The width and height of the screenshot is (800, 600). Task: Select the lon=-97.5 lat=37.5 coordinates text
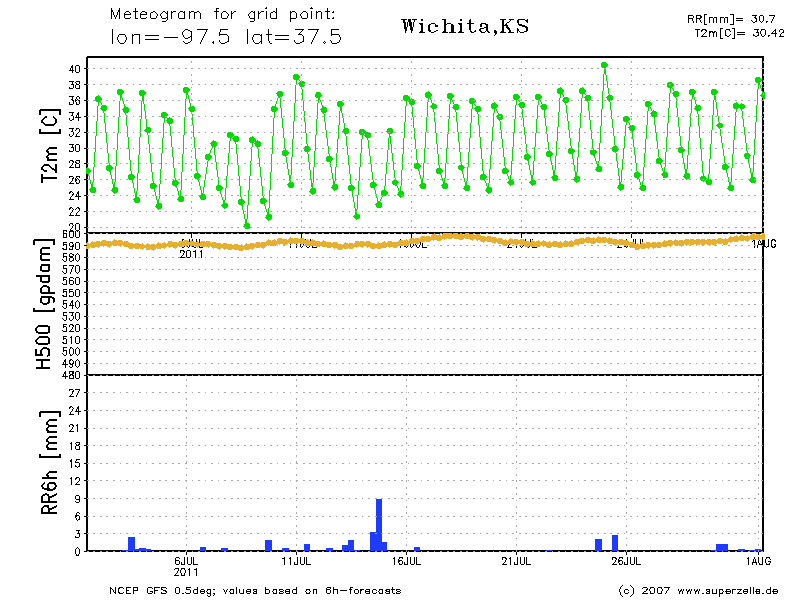[x=226, y=37]
